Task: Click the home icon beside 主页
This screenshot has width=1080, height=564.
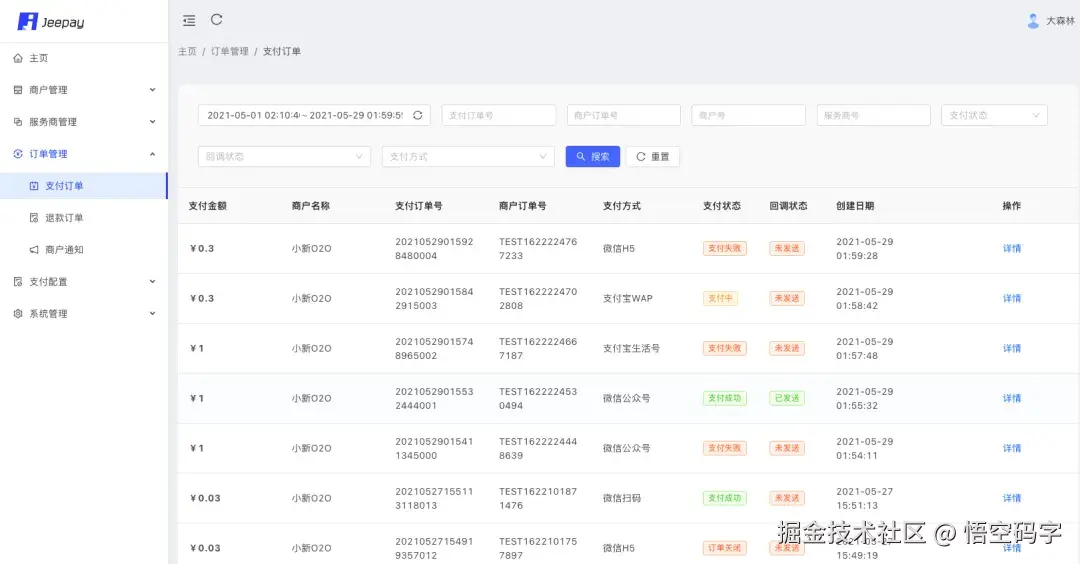Action: tap(18, 59)
